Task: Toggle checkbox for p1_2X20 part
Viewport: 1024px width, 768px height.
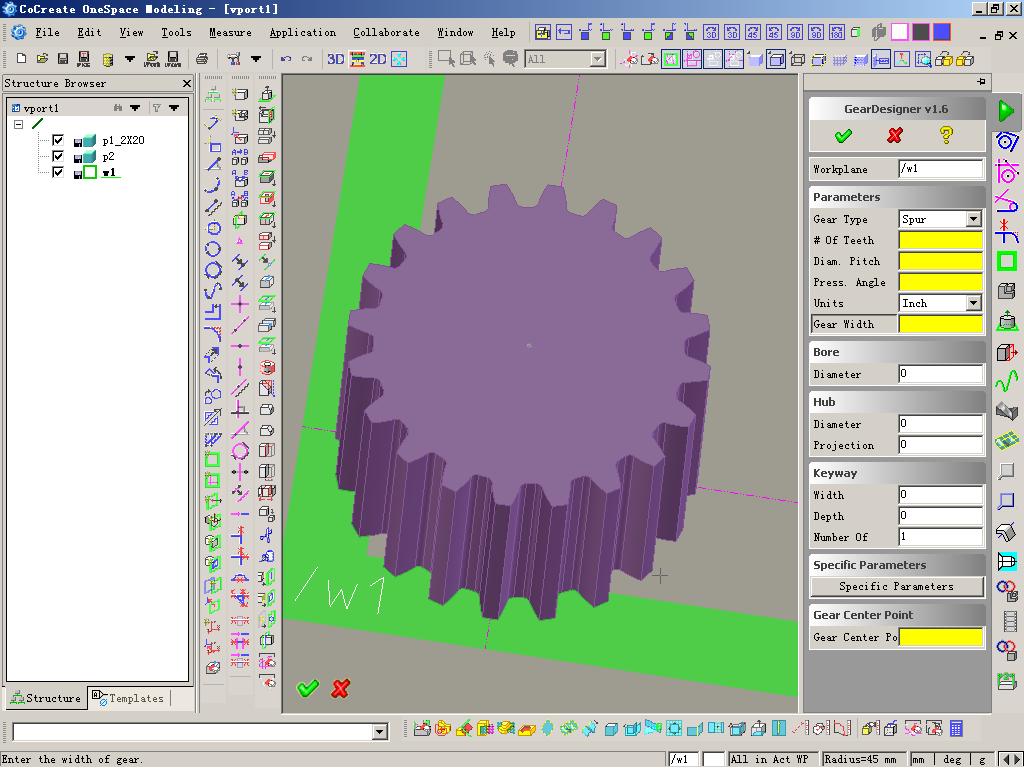Action: point(58,140)
